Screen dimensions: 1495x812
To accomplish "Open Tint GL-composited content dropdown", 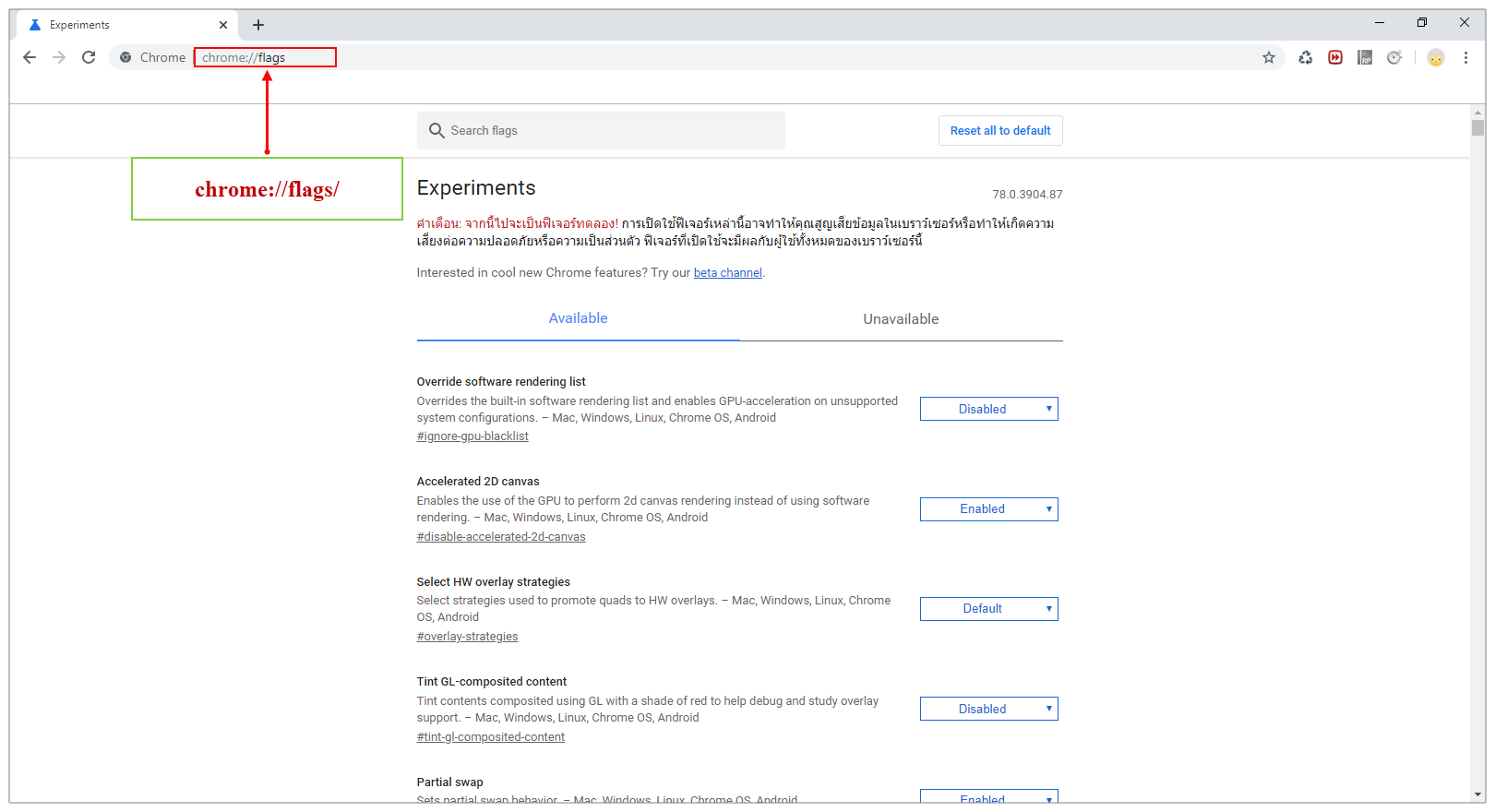I will (x=989, y=709).
